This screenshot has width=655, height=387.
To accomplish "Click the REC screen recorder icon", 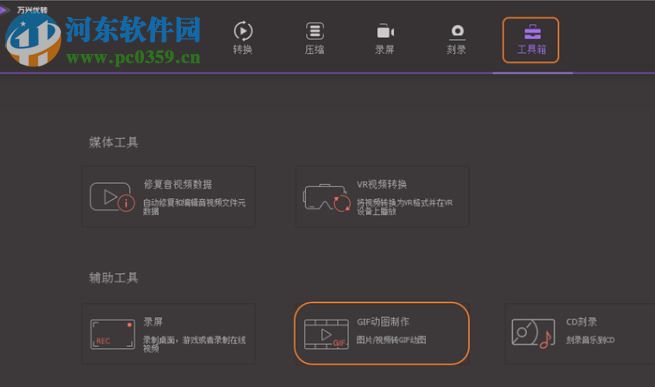I will pyautogui.click(x=112, y=334).
